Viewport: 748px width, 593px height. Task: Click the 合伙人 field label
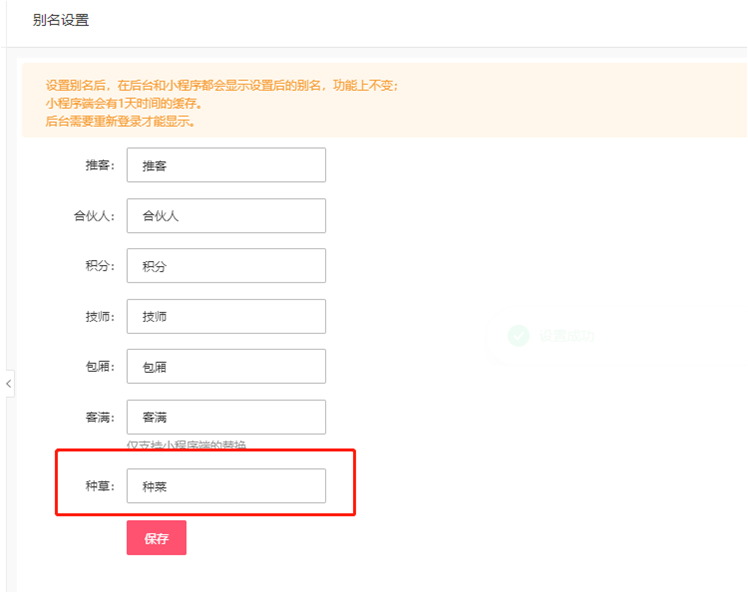click(94, 216)
